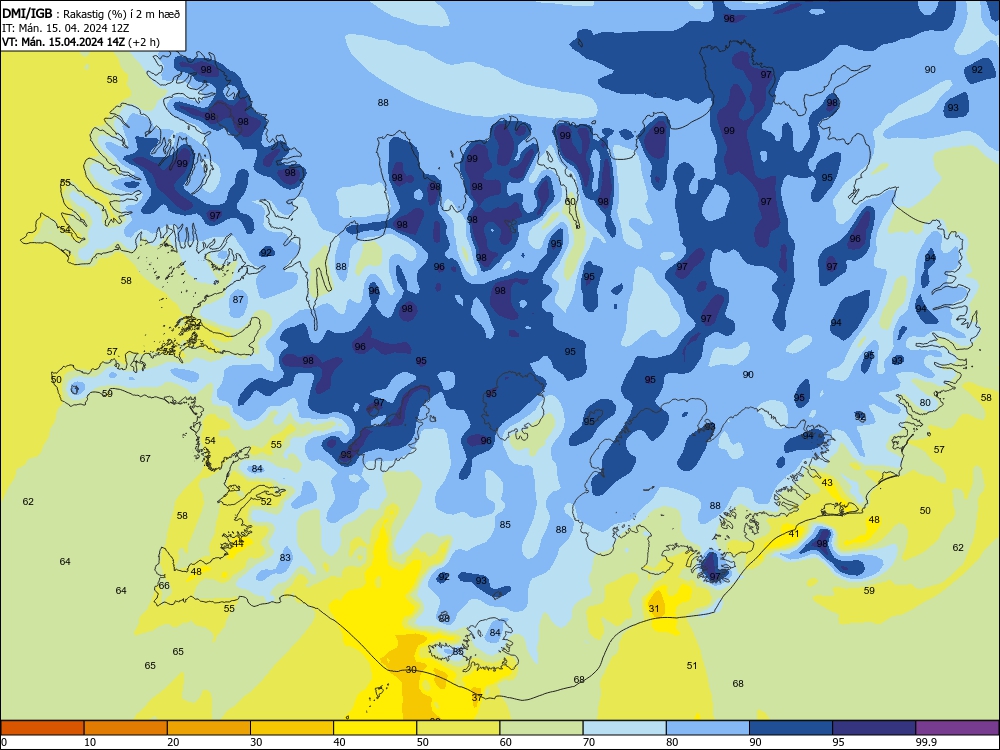This screenshot has height=750, width=1000.
Task: Select the 30–40 amber legend swatch
Action: pos(292,728)
